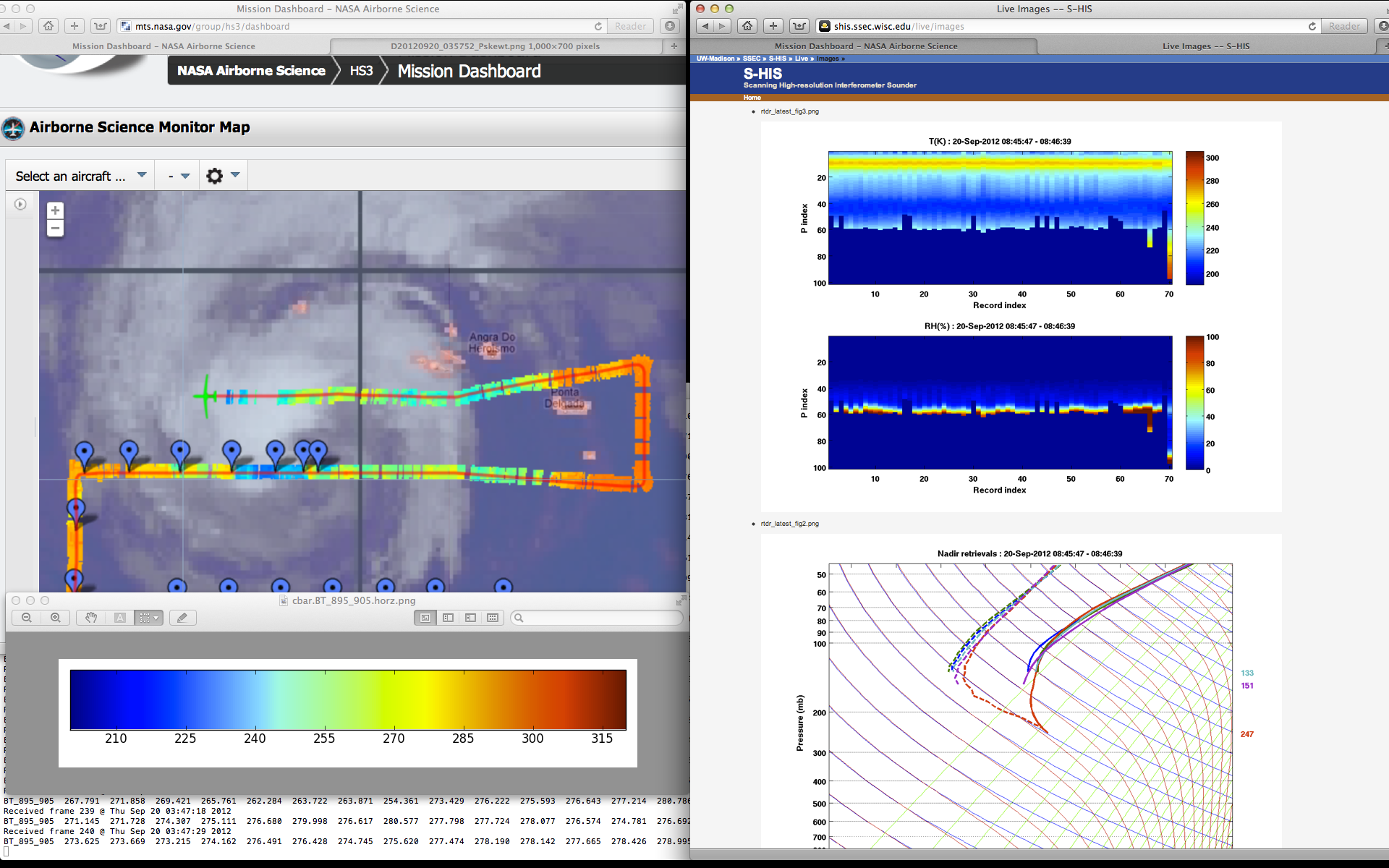Select the text selection tool in Preview
Viewport: 1389px width, 868px height.
pos(120,618)
